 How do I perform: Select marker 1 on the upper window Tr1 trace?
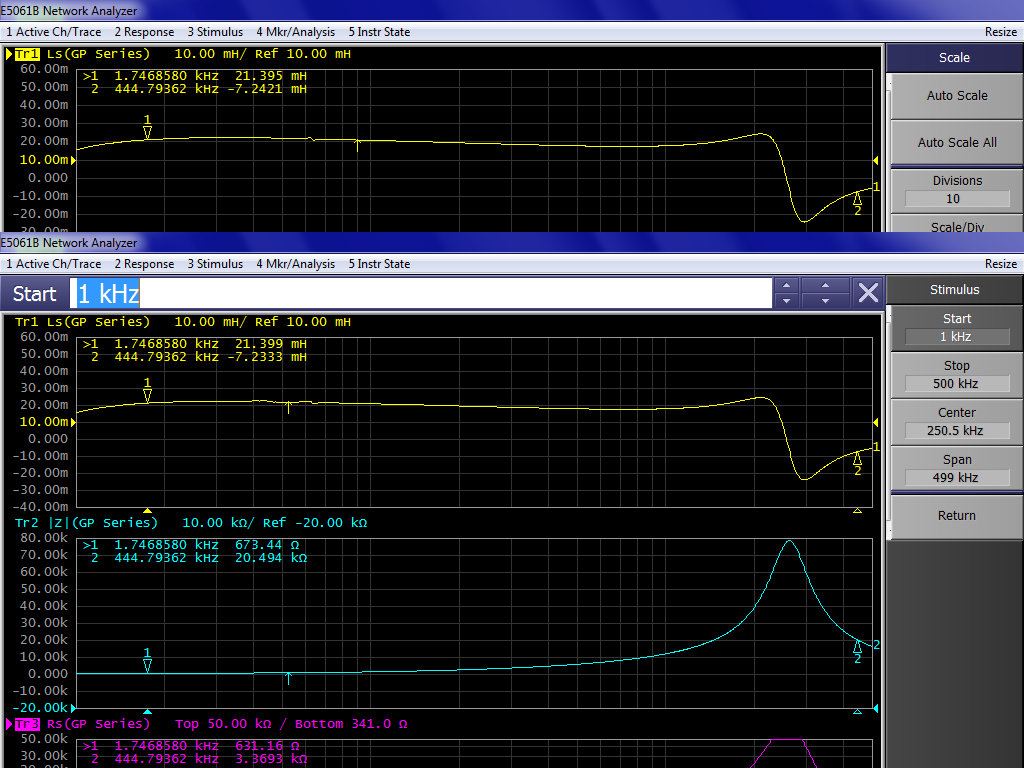pos(148,127)
